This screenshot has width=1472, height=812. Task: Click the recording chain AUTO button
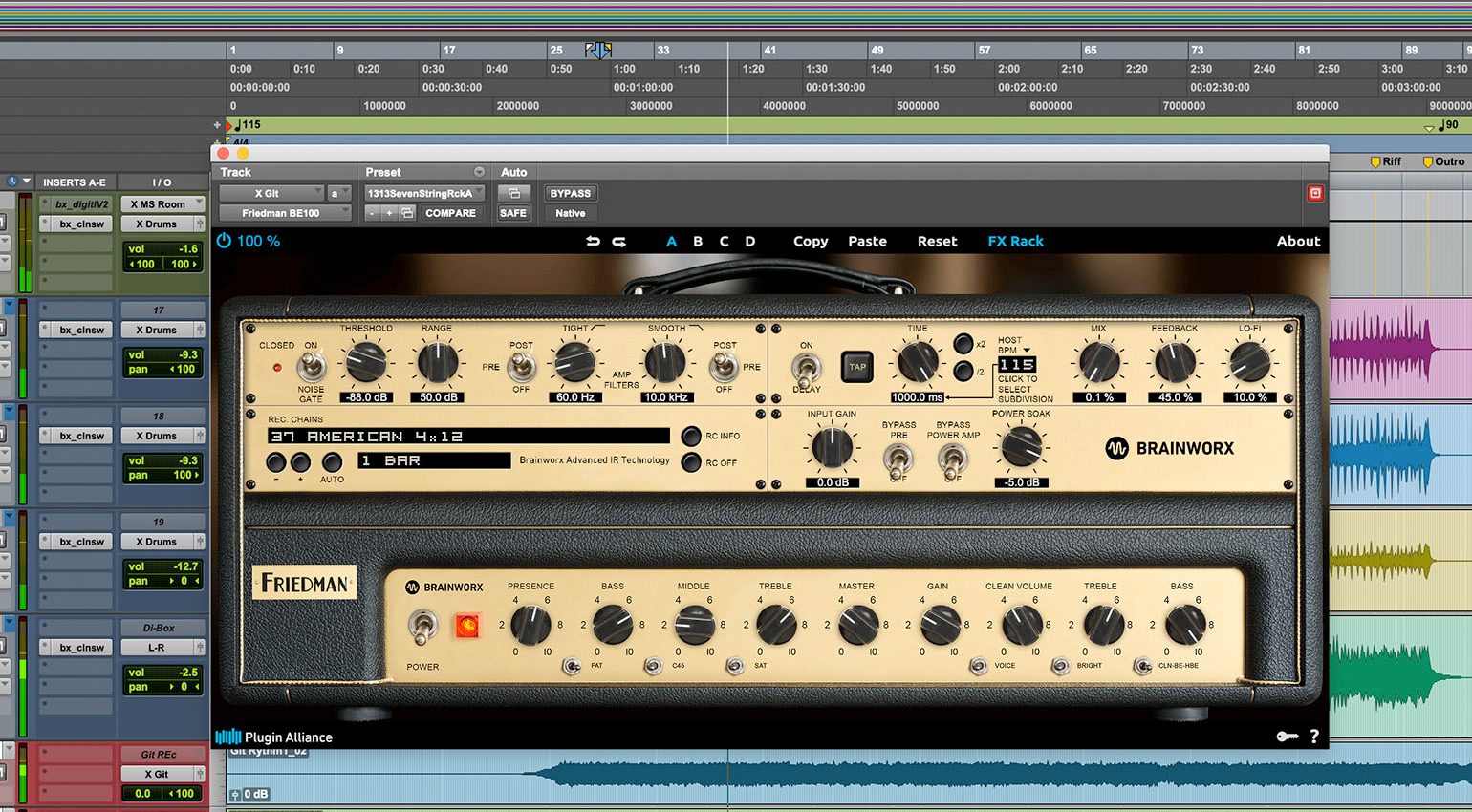332,462
